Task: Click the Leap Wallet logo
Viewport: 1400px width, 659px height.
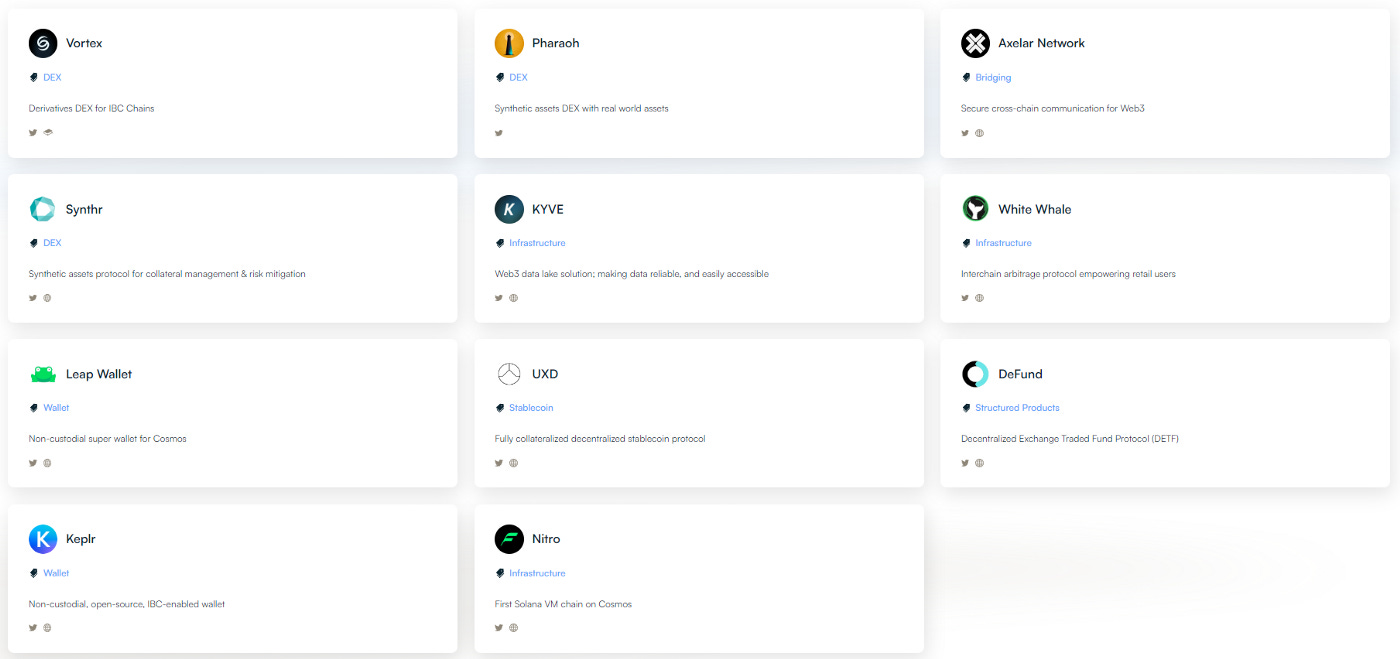Action: tap(42, 373)
